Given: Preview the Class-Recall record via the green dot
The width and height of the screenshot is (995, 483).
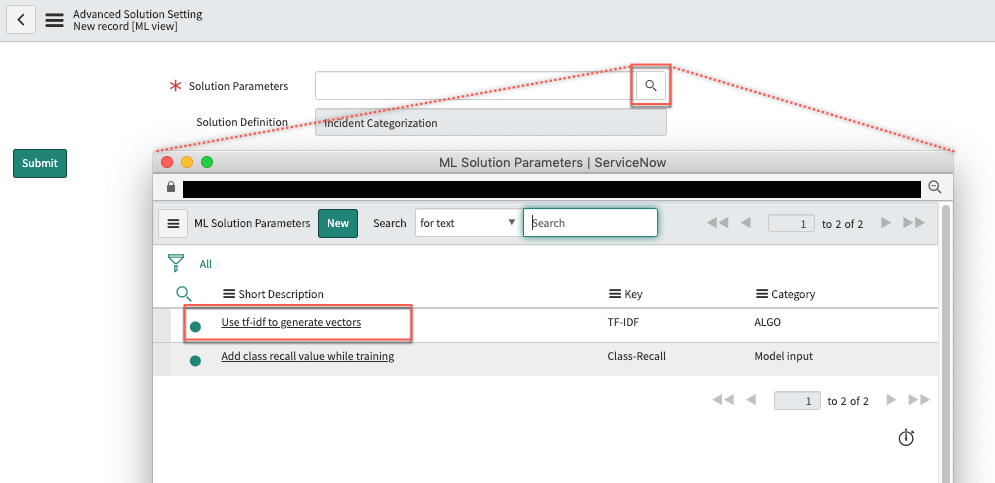Looking at the screenshot, I should click(x=195, y=361).
